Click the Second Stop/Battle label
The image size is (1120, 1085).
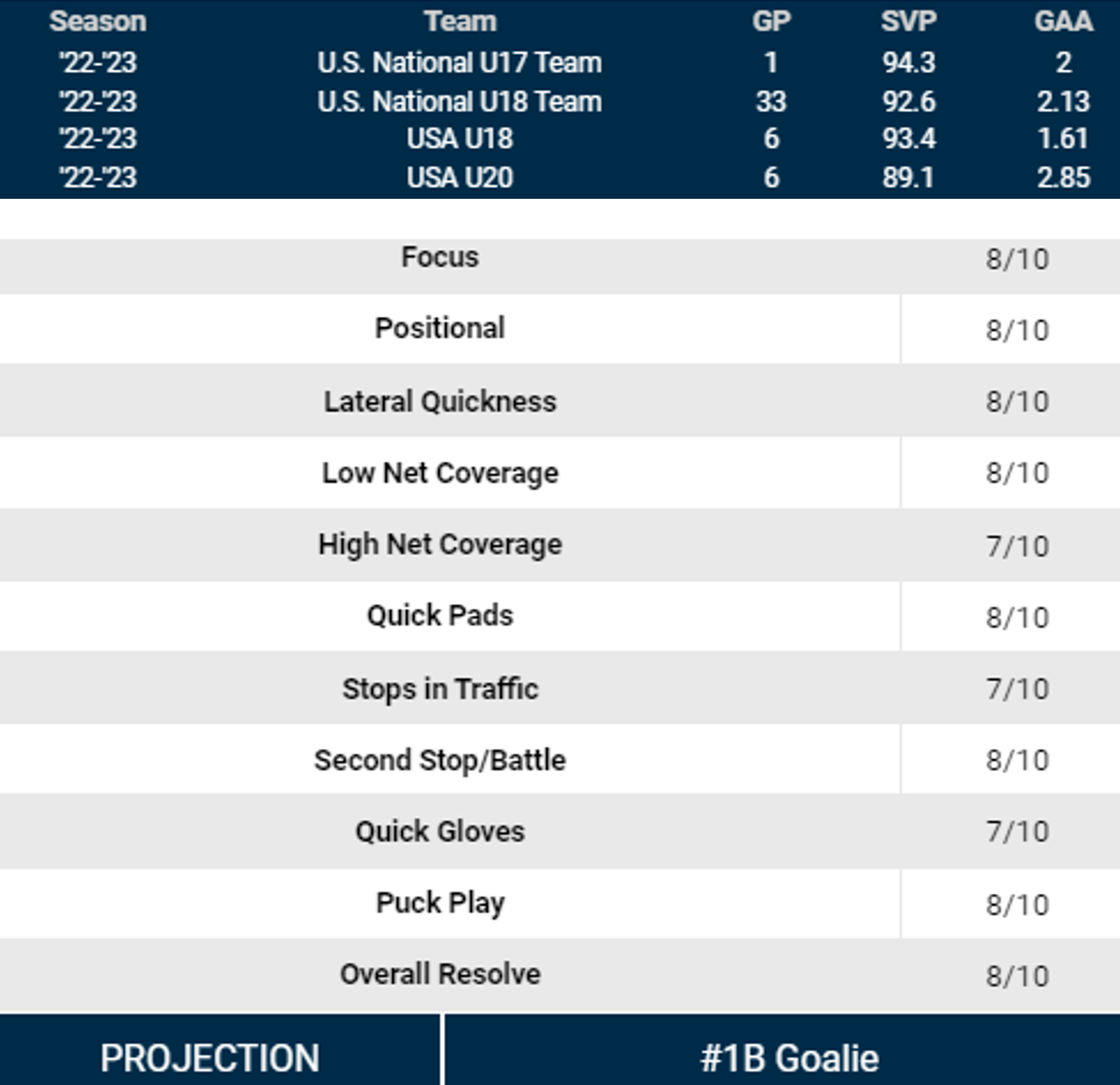[x=440, y=761]
